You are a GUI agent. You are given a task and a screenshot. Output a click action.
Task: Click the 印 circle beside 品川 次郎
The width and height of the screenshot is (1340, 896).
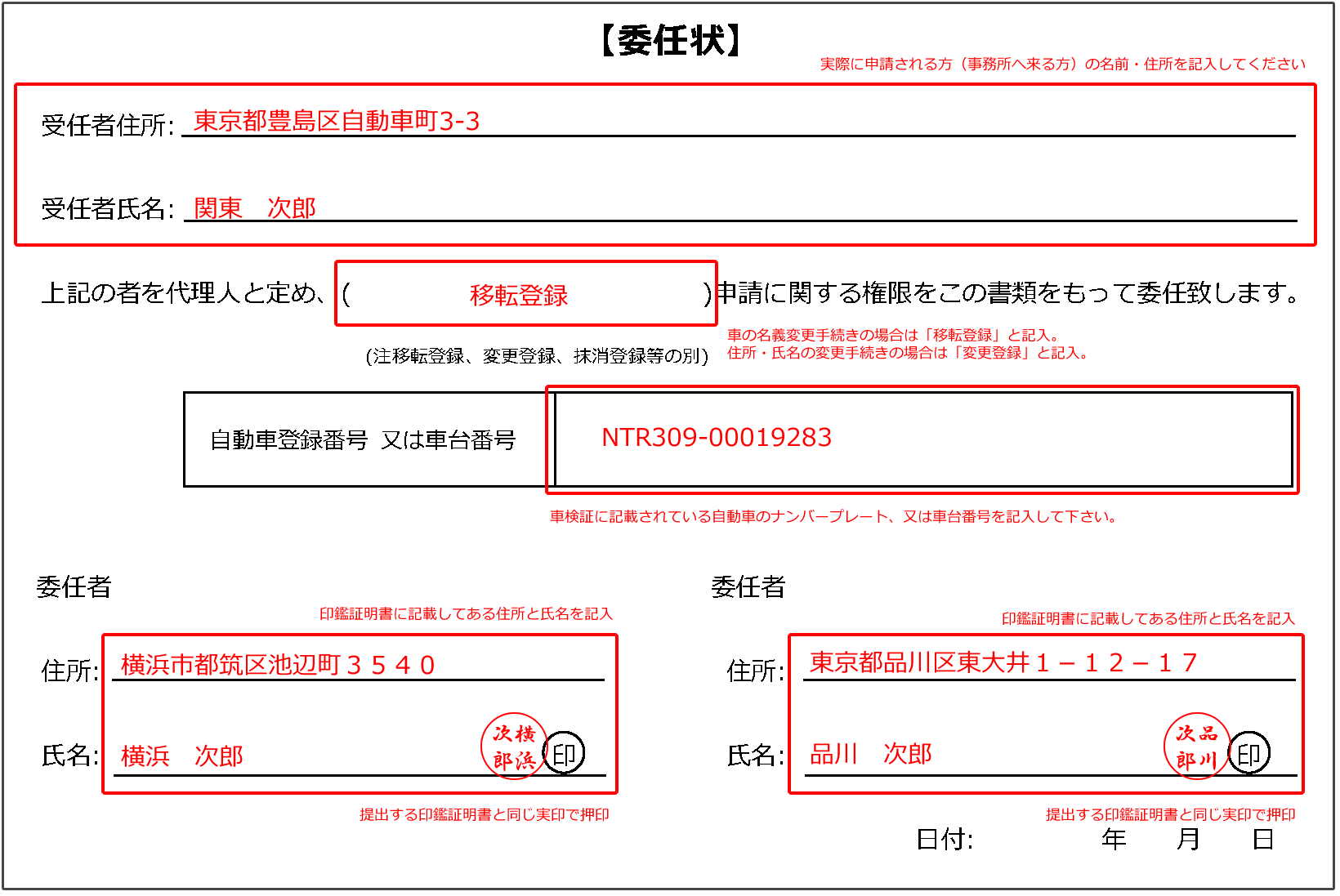1248,753
